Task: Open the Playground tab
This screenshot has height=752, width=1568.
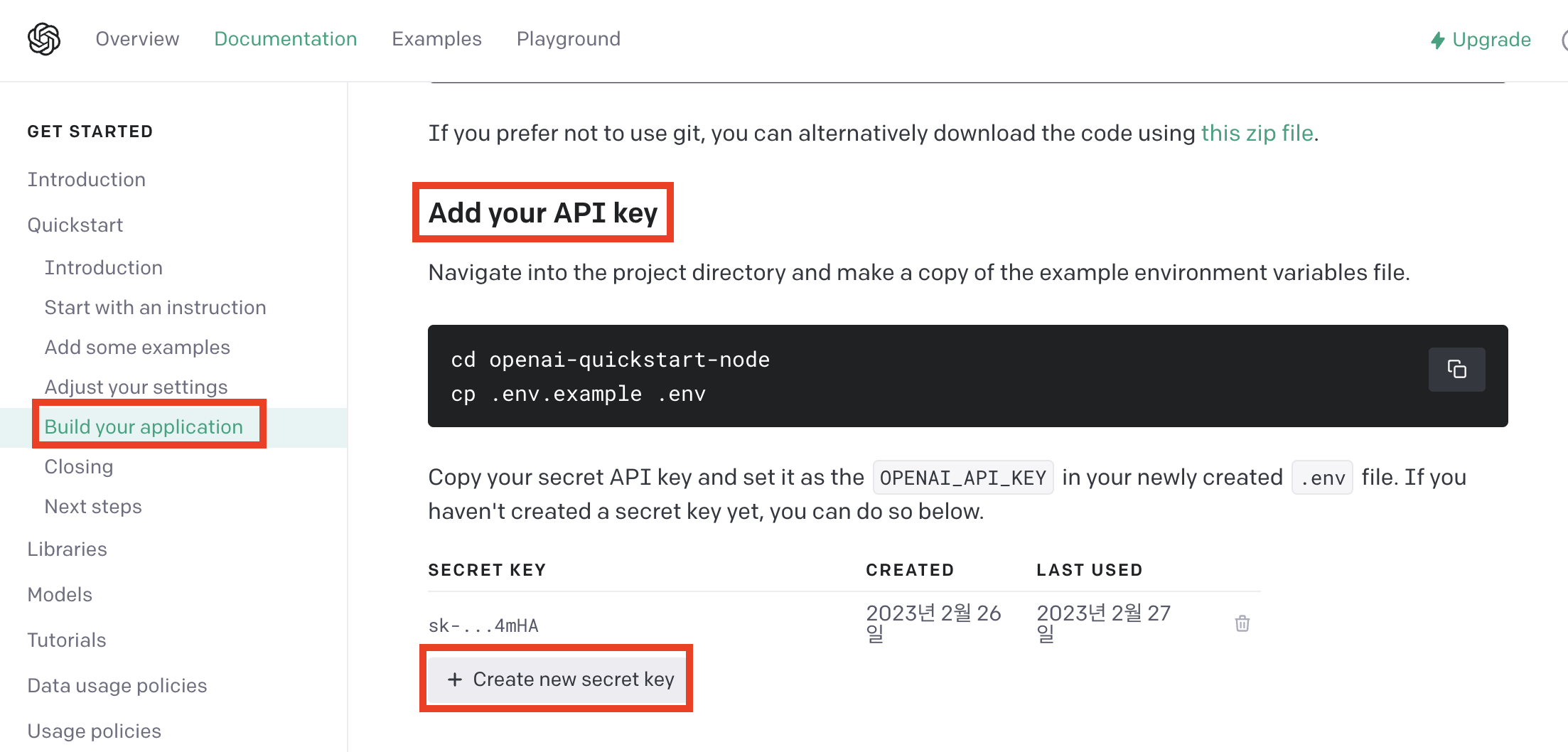Action: (x=568, y=39)
